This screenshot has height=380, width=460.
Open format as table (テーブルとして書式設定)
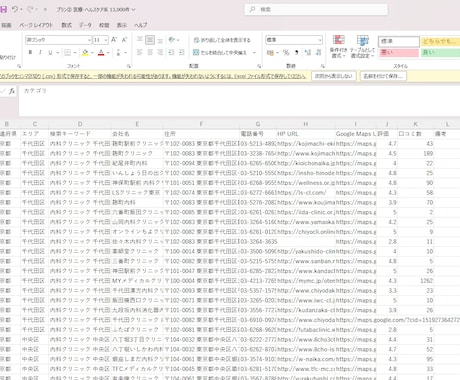[x=362, y=47]
